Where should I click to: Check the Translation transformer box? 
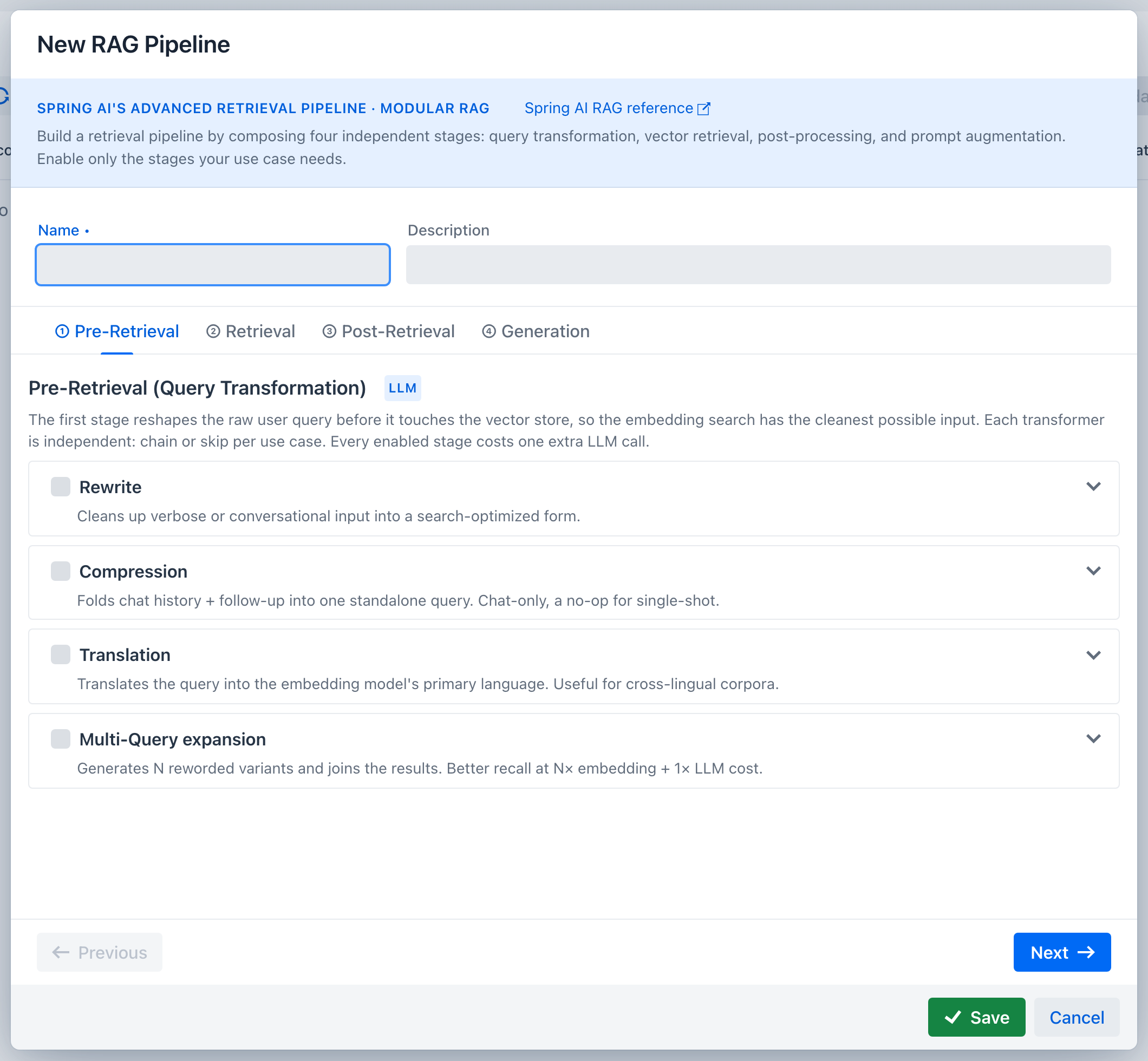click(x=60, y=654)
